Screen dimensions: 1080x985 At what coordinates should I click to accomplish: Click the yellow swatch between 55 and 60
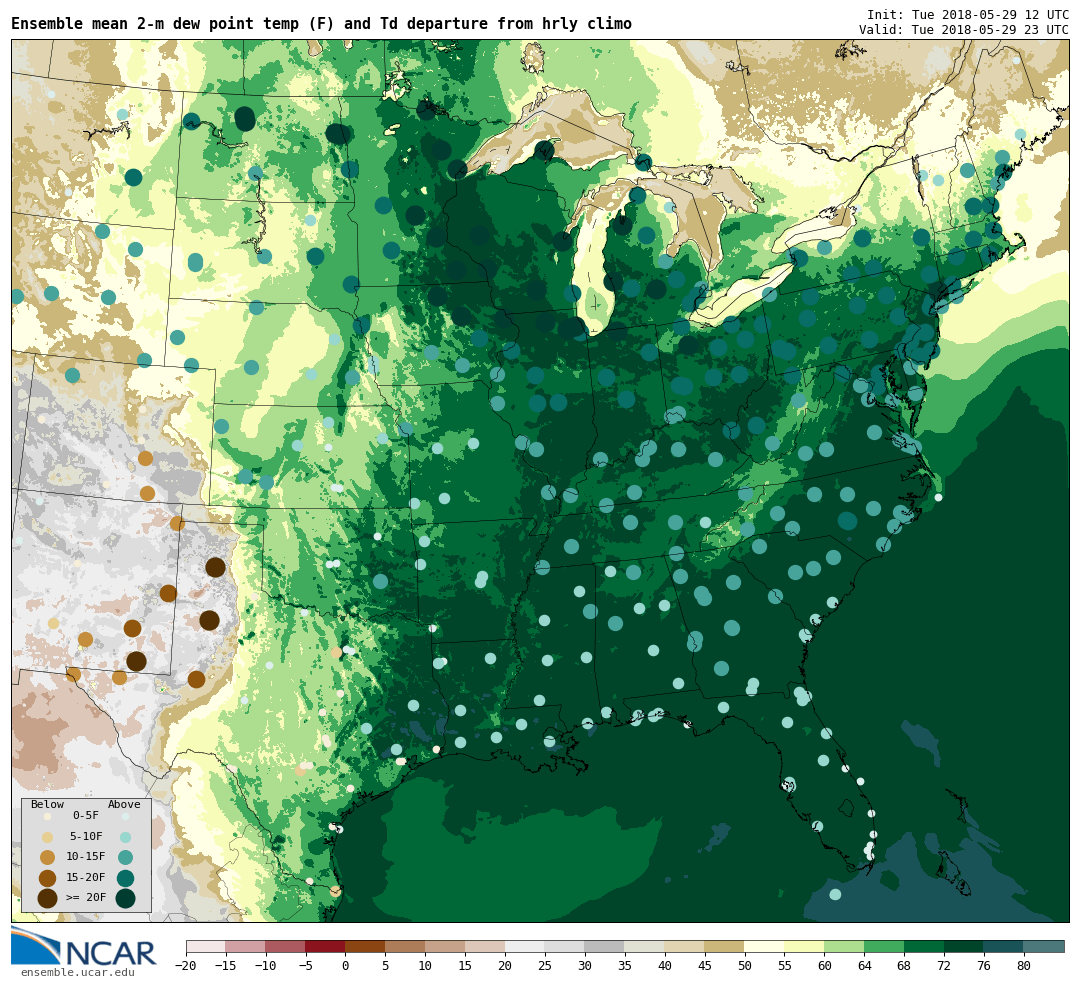(x=805, y=946)
